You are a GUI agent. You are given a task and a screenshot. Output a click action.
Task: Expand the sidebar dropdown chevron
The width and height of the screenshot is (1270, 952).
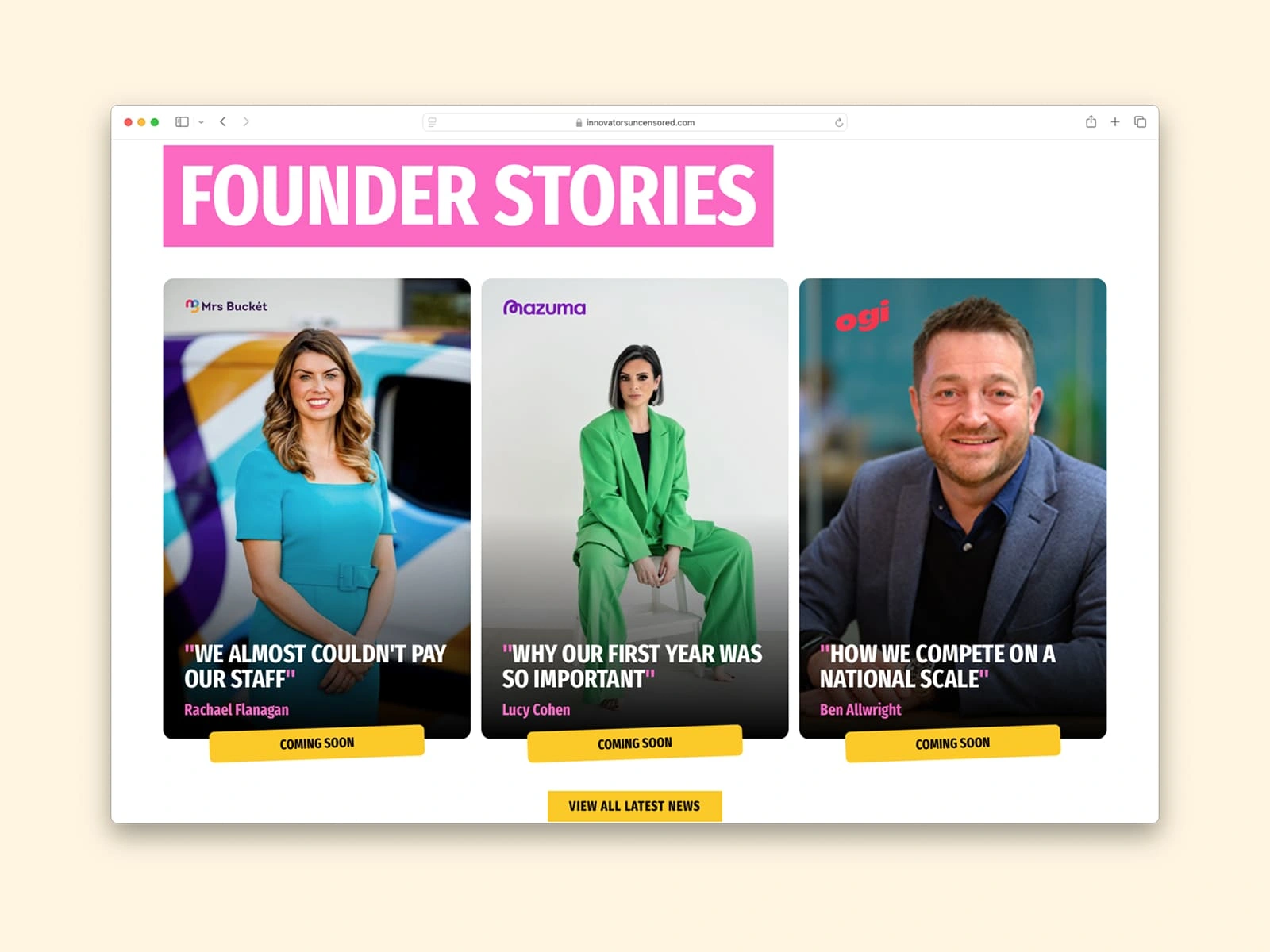point(201,122)
